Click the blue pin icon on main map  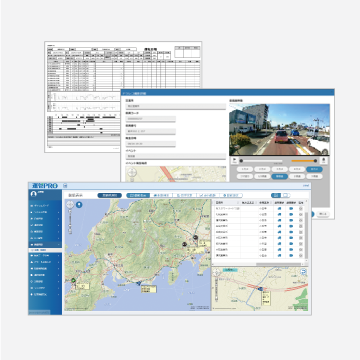[79, 204]
